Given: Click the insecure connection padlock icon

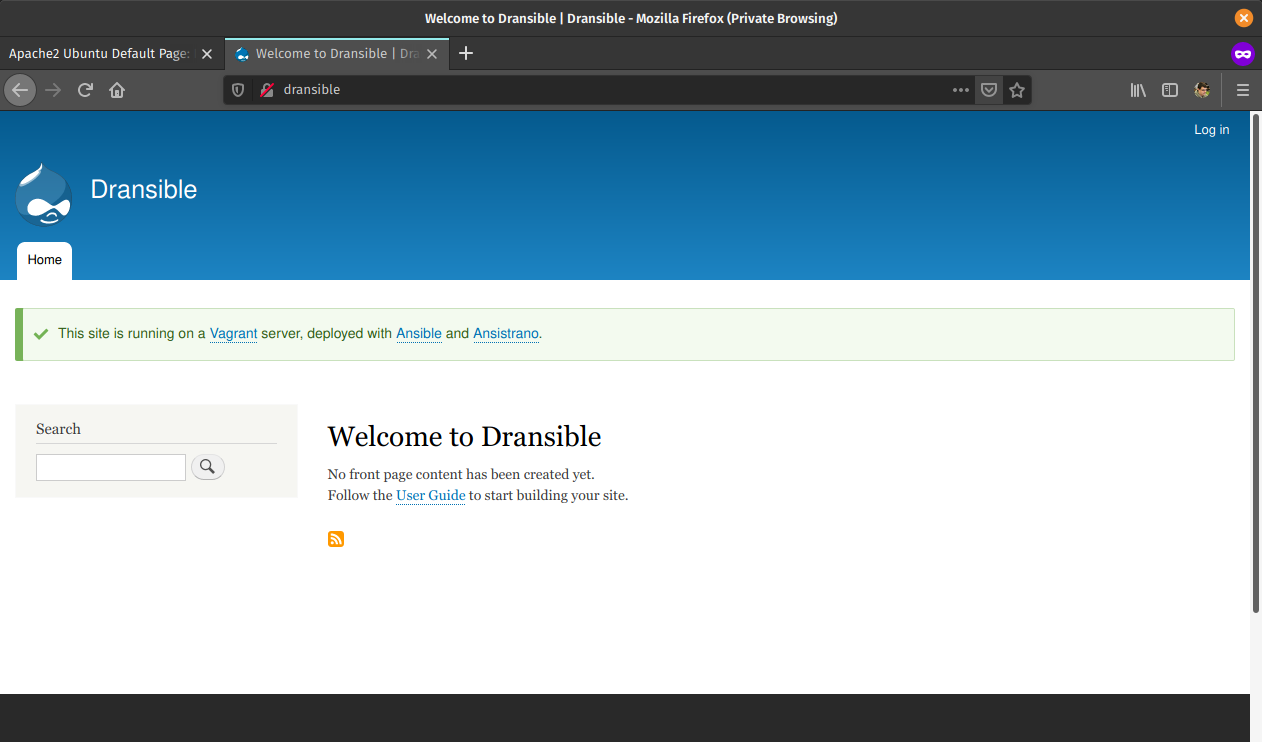Looking at the screenshot, I should point(265,90).
